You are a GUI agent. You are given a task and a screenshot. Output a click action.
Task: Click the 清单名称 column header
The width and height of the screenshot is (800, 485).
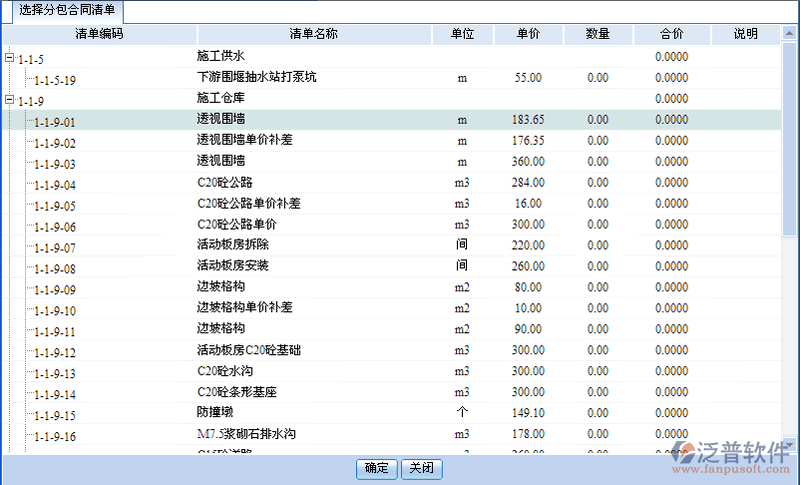coord(313,34)
